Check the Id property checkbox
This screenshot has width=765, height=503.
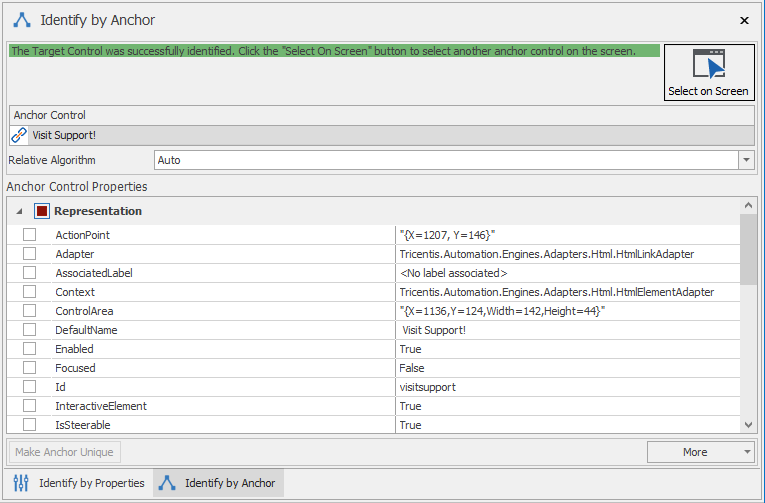click(29, 387)
